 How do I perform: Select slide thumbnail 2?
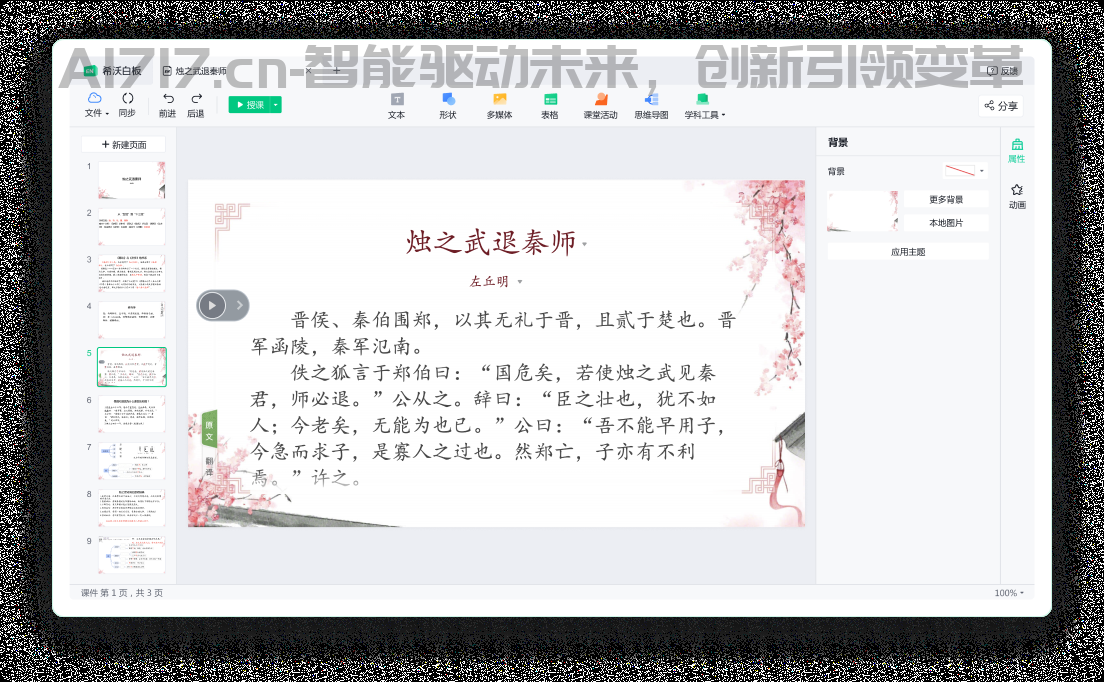pyautogui.click(x=132, y=227)
